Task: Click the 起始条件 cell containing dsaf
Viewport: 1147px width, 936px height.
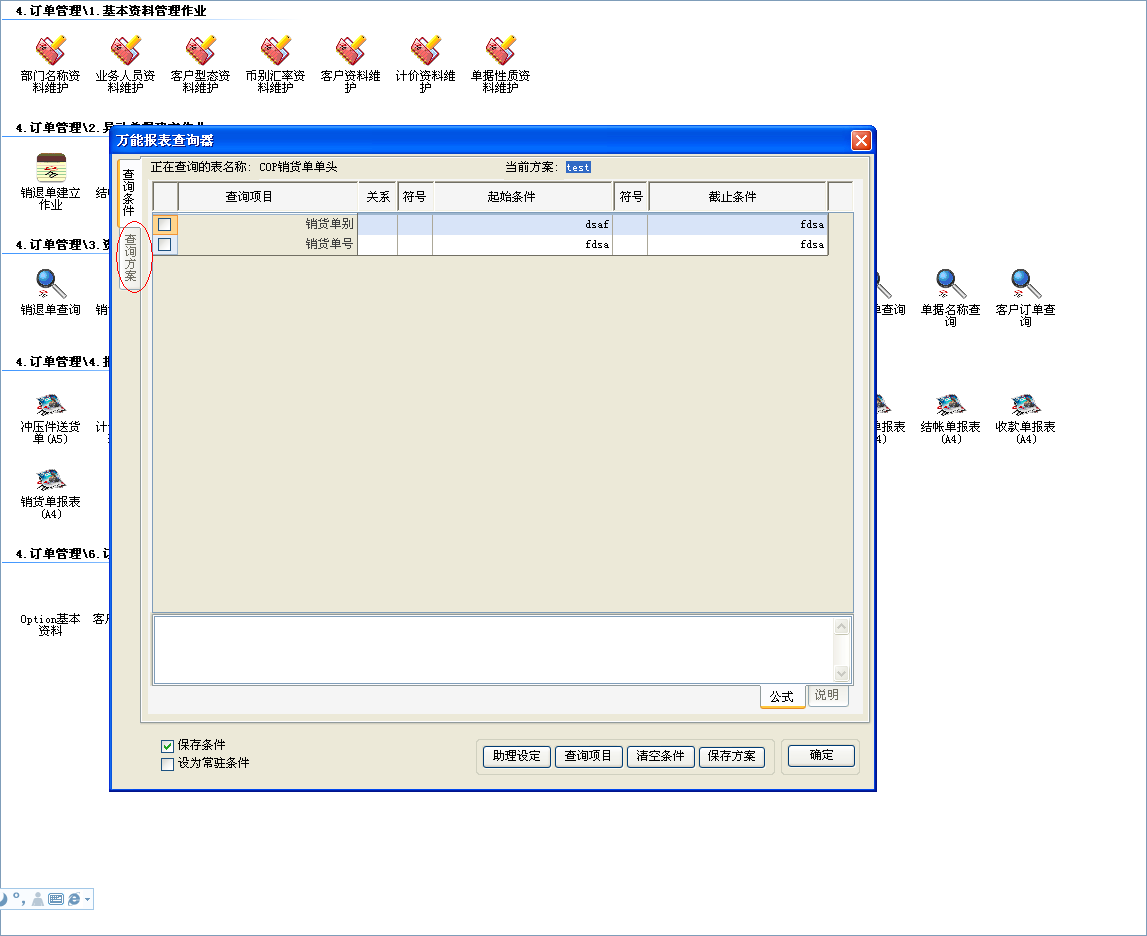Action: [x=522, y=225]
